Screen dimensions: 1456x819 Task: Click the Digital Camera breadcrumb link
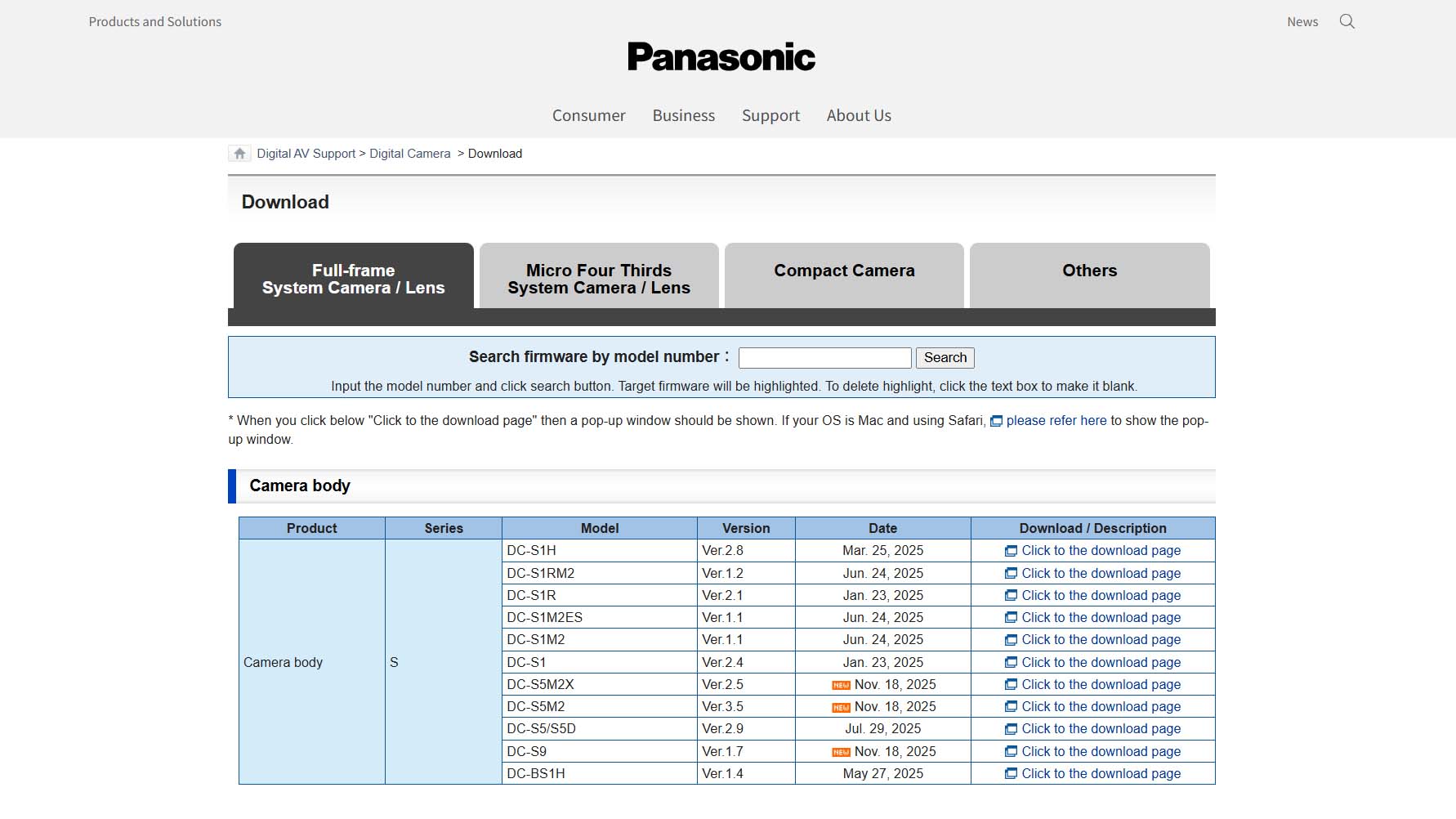click(409, 153)
